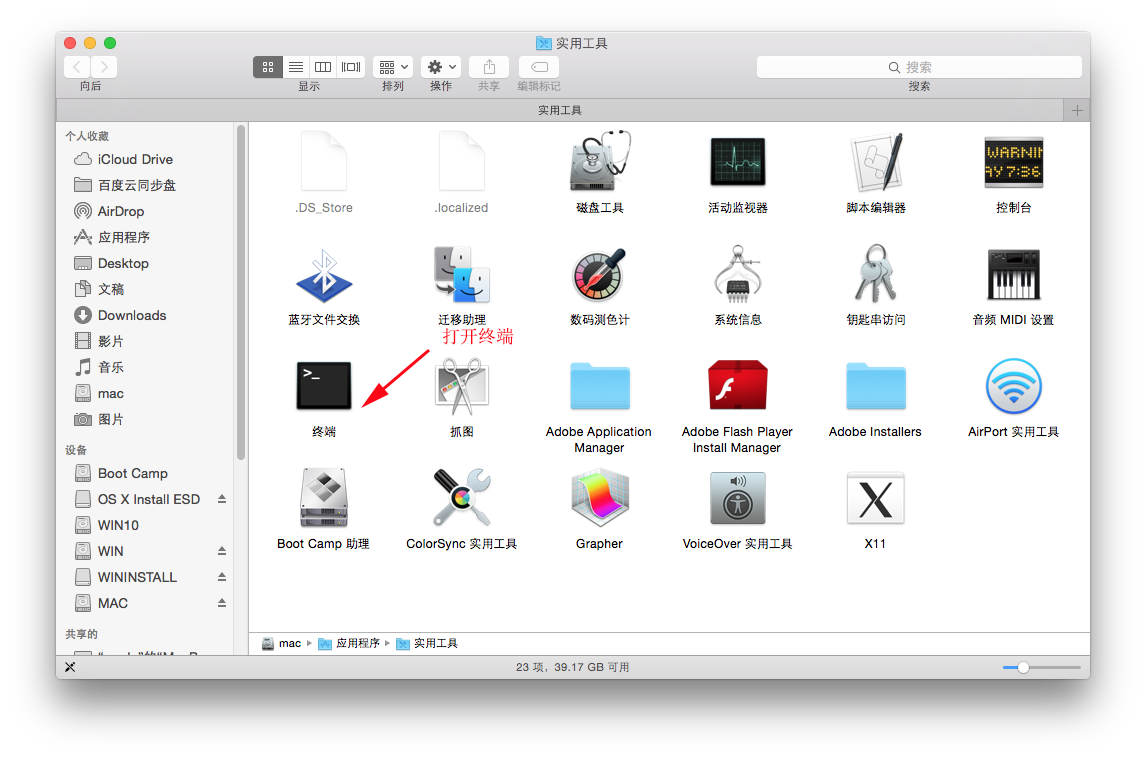Open the Grapher app
Viewport: 1146px width, 759px height.
599,498
